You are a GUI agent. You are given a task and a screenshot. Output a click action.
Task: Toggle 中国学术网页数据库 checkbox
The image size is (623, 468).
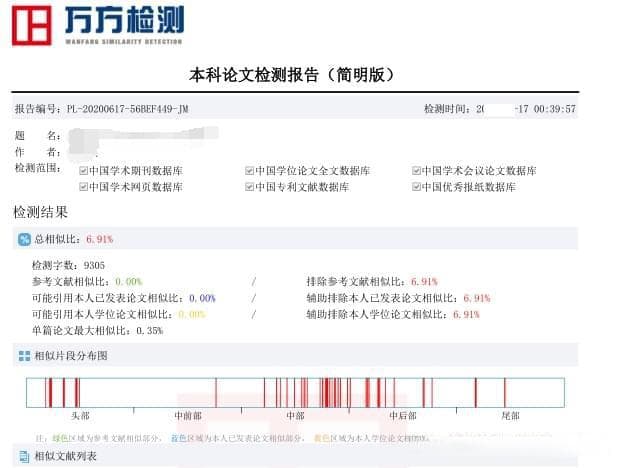click(83, 187)
